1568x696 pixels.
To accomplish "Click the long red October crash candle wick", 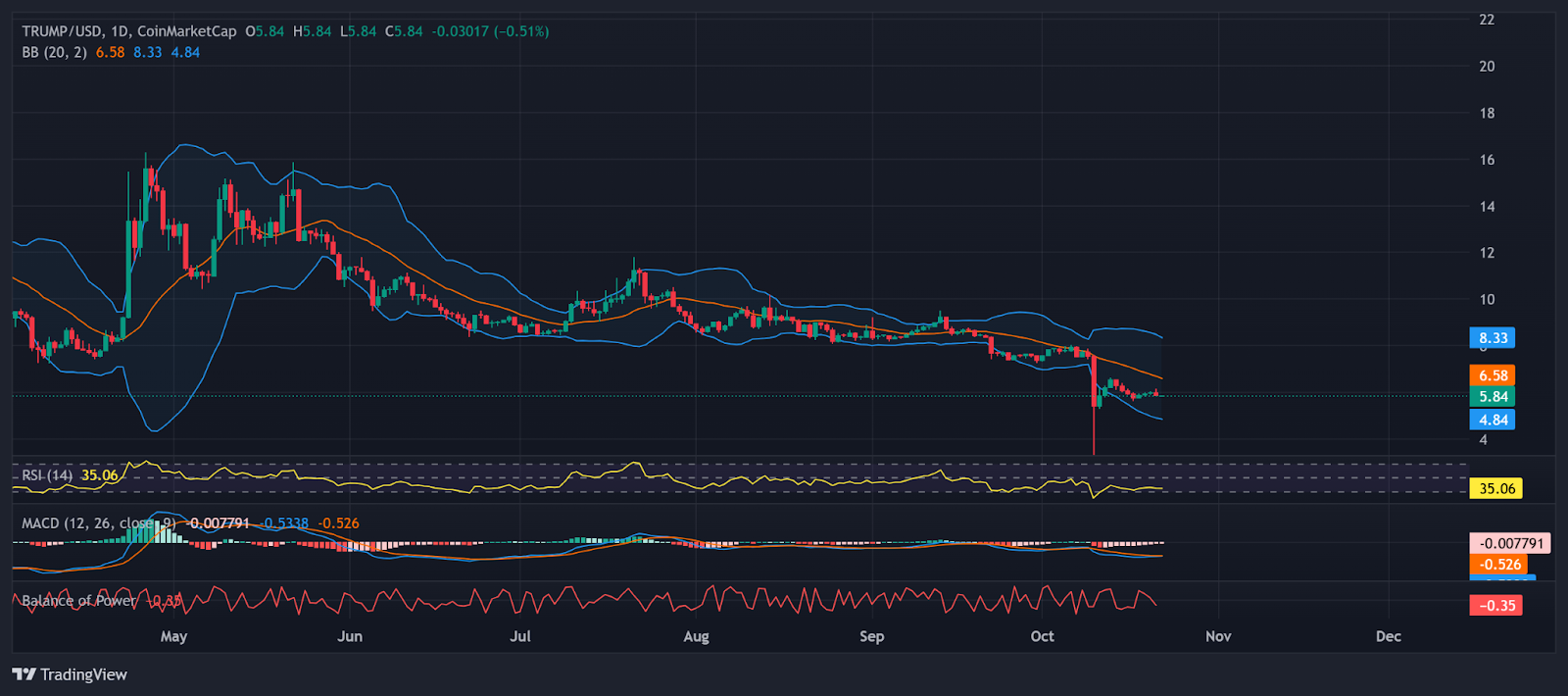I will click(1094, 431).
